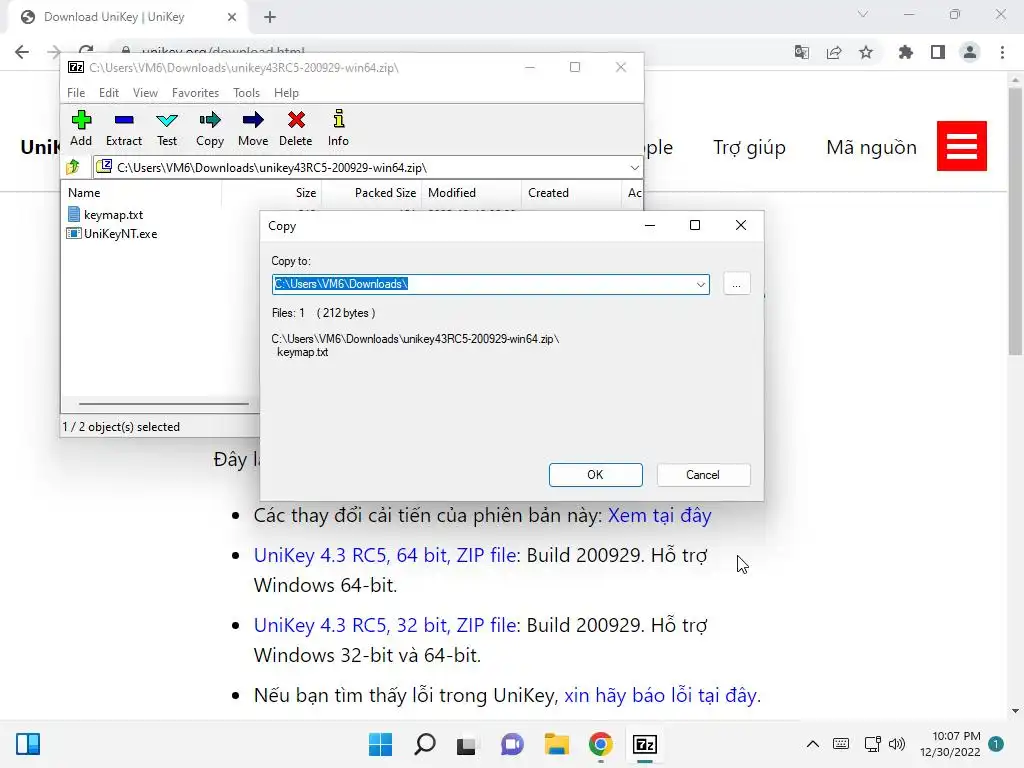Cancel the Copy dialog
The width and height of the screenshot is (1024, 768).
(x=703, y=475)
